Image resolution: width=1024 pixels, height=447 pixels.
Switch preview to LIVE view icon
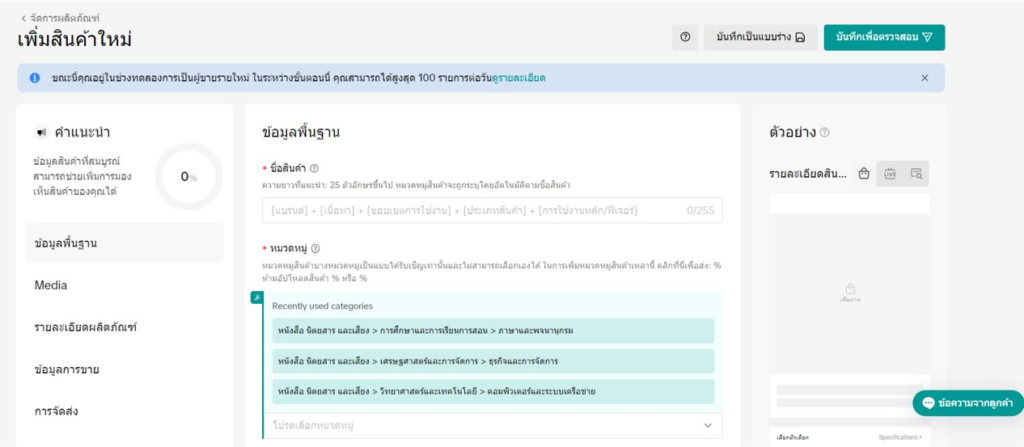(x=889, y=174)
